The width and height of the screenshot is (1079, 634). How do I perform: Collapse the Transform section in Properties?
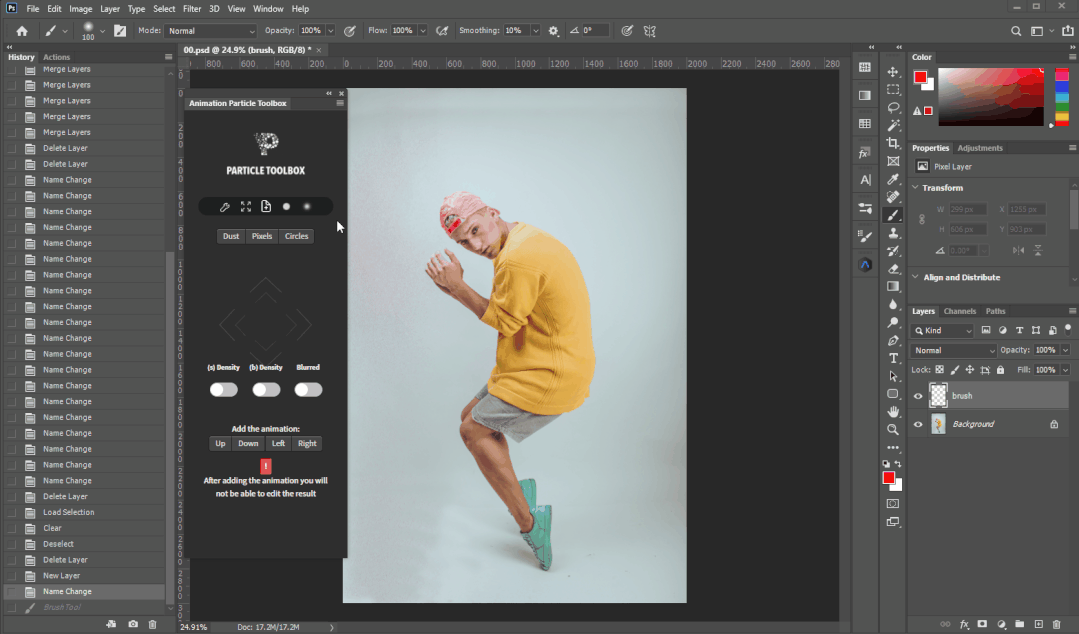pos(915,188)
